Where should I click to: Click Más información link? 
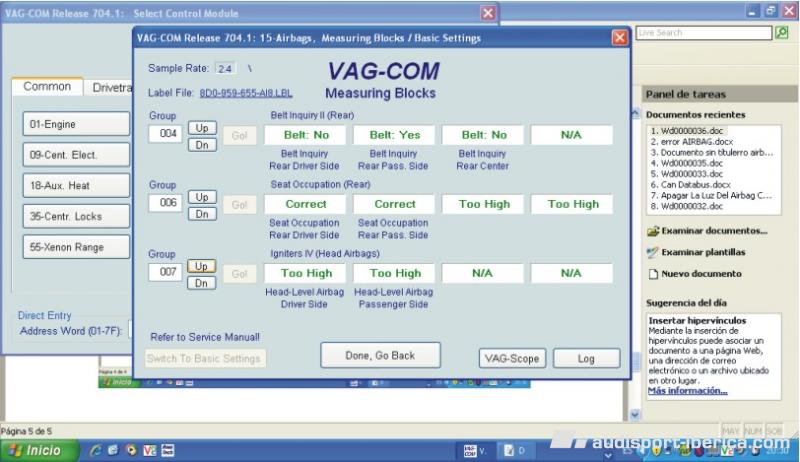coord(687,391)
